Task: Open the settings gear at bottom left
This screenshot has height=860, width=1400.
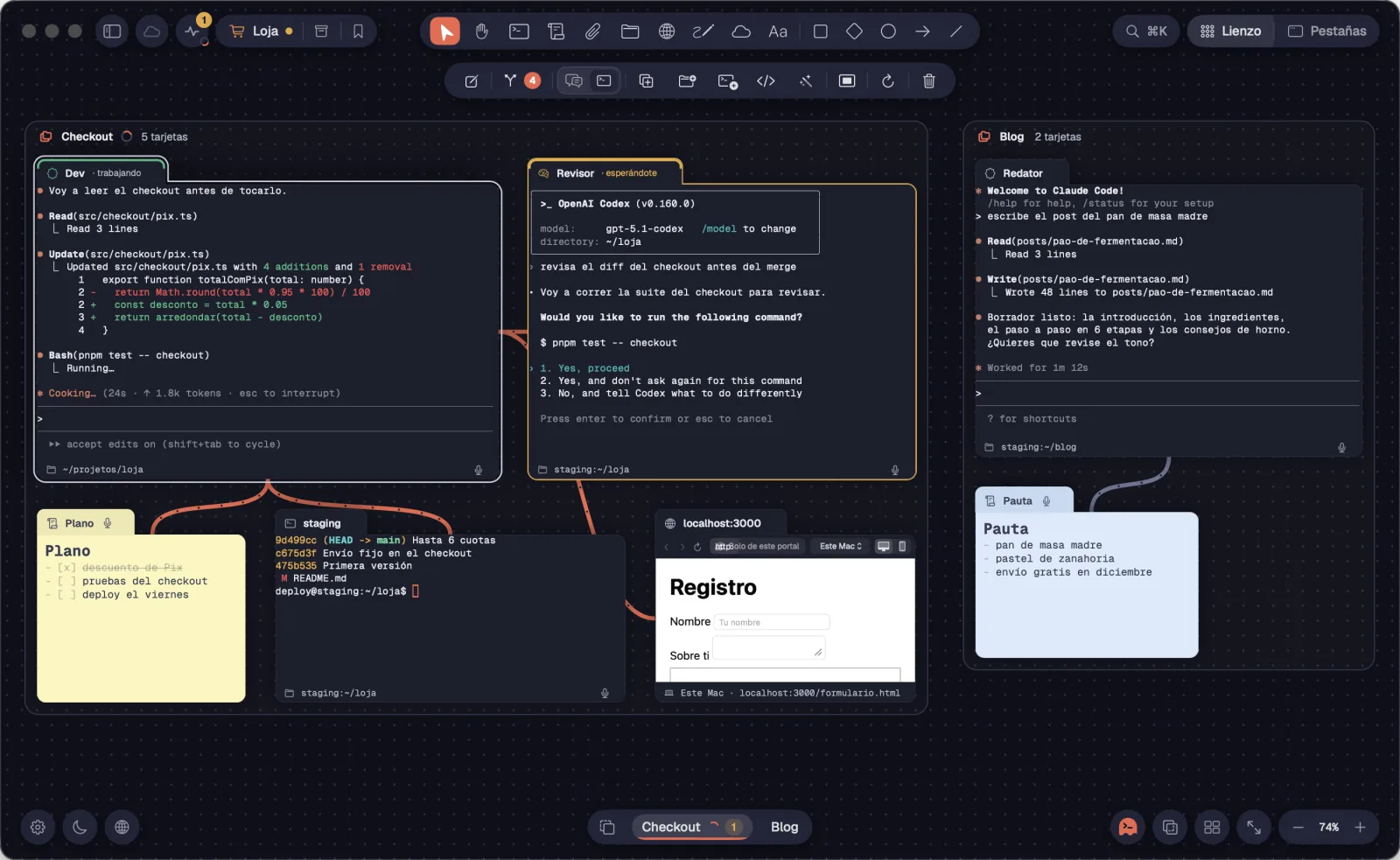Action: coord(38,827)
